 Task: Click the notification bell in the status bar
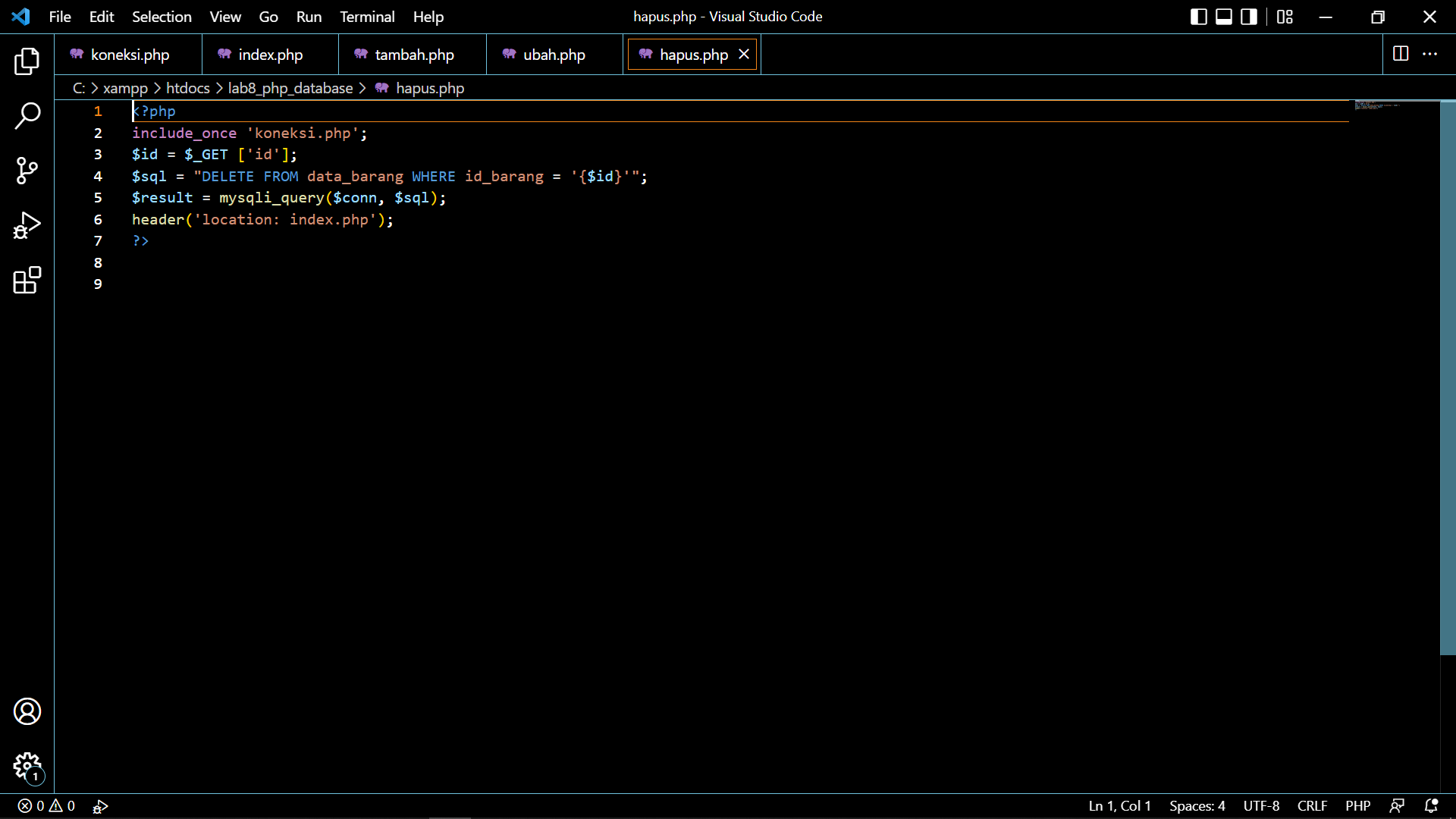click(x=1432, y=806)
